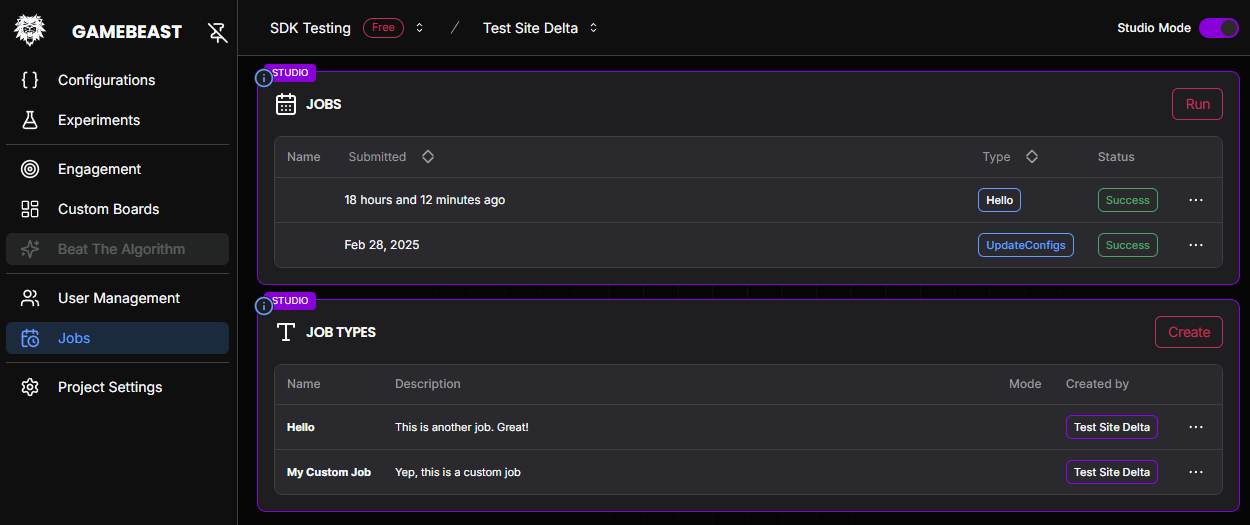
Task: Turn off the Studio Mode switch
Action: tap(1218, 28)
